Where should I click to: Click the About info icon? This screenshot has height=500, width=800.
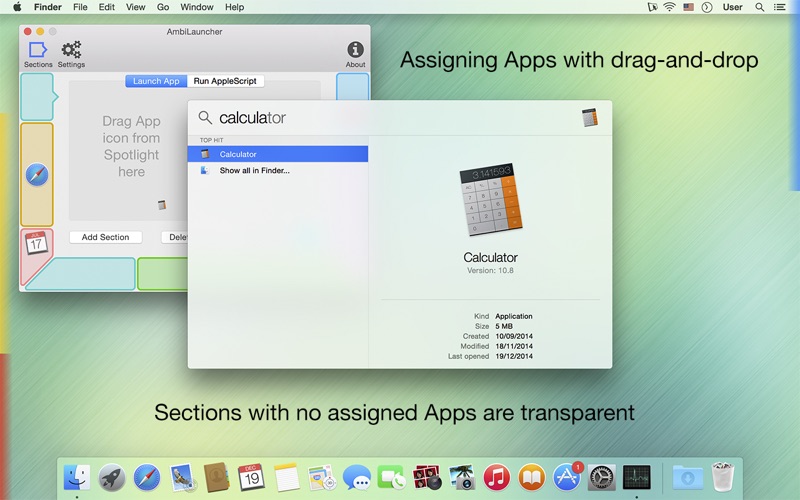pos(355,50)
